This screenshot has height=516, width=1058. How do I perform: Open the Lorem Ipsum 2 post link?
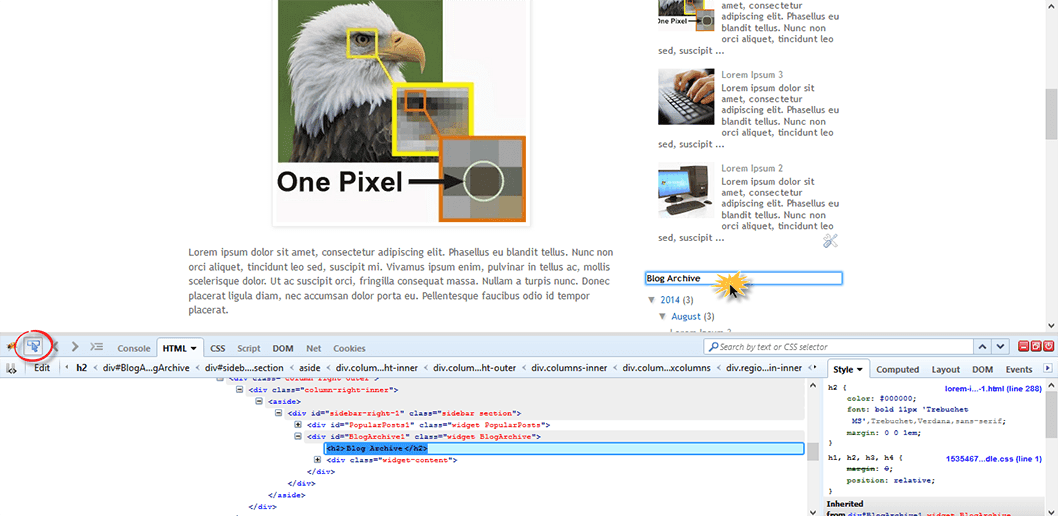[x=752, y=168]
